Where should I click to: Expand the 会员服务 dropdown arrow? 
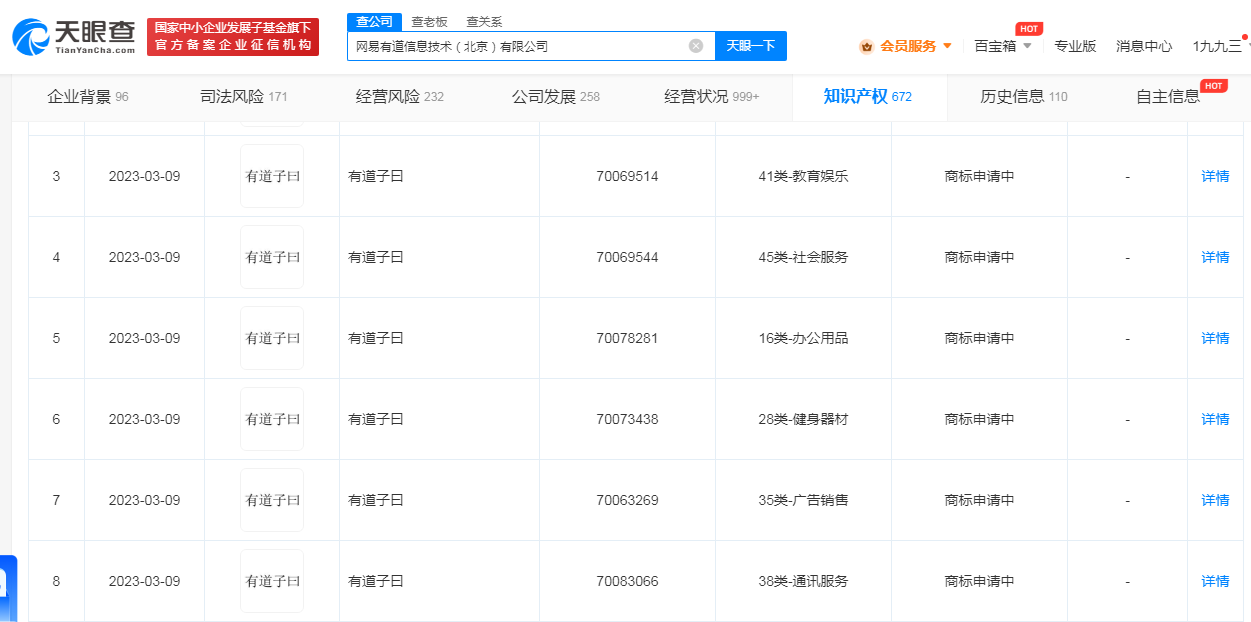(947, 46)
